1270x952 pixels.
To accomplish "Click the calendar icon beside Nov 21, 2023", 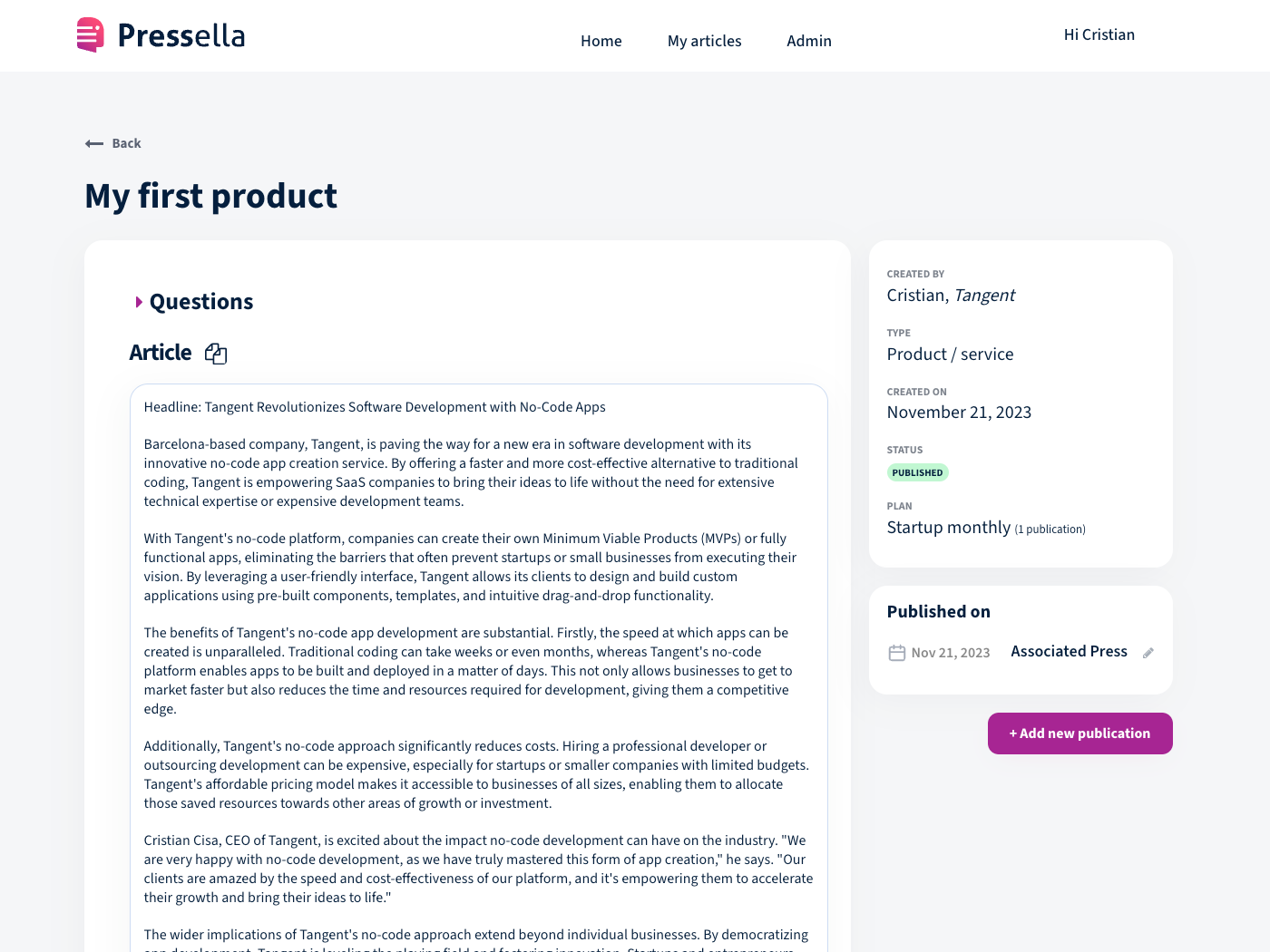I will pyautogui.click(x=896, y=653).
